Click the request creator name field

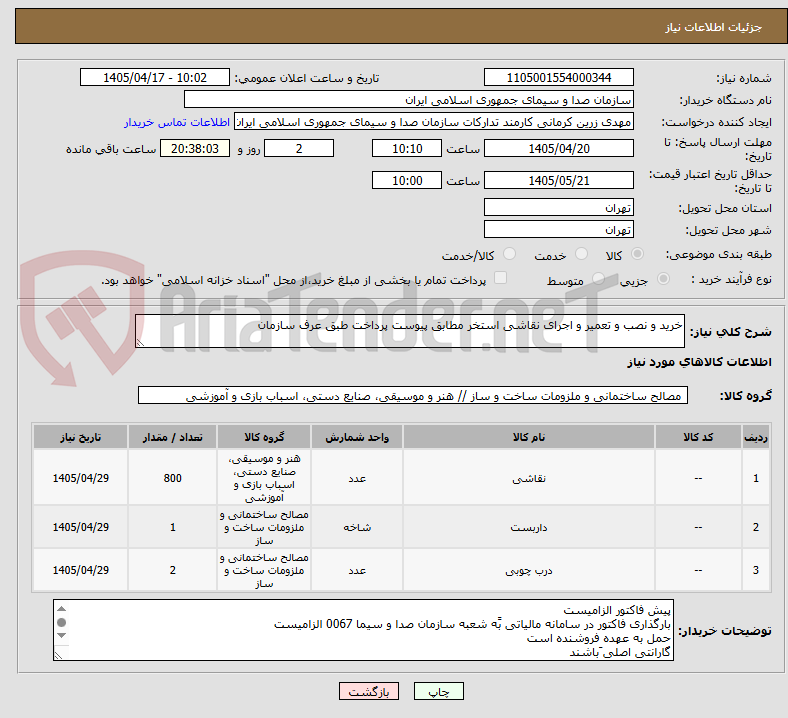point(434,122)
